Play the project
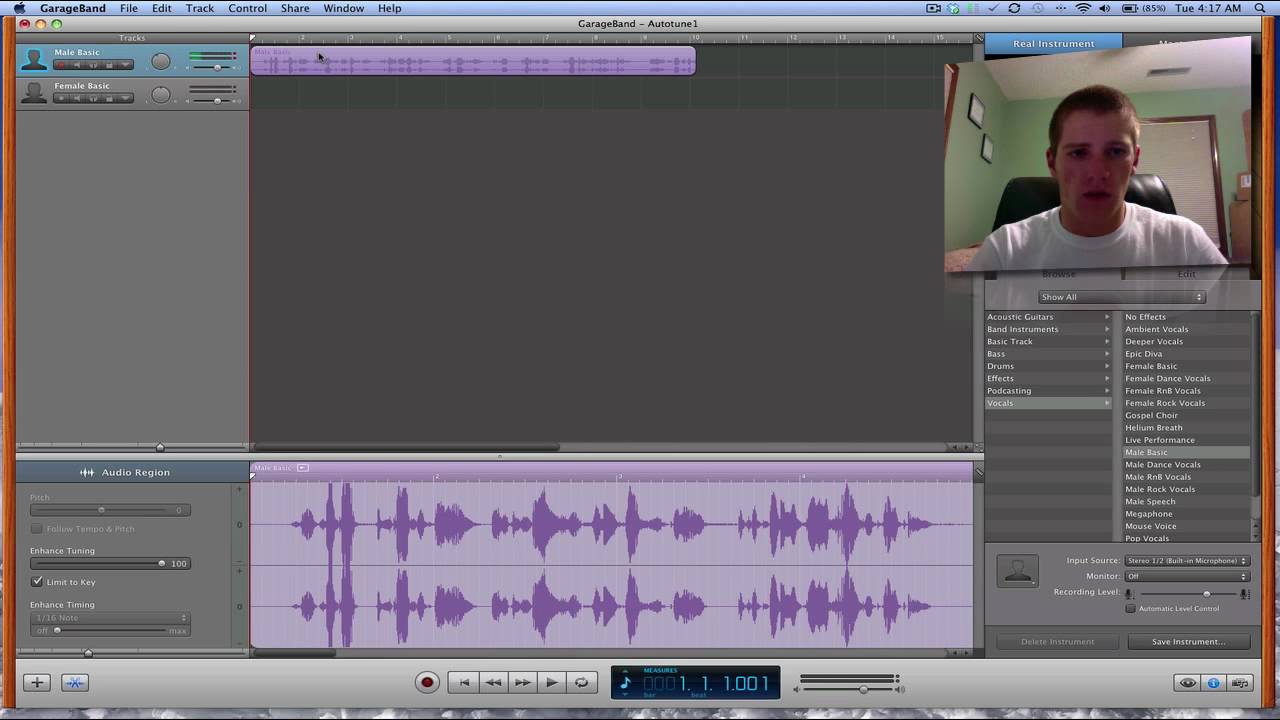Viewport: 1280px width, 720px height. point(551,682)
